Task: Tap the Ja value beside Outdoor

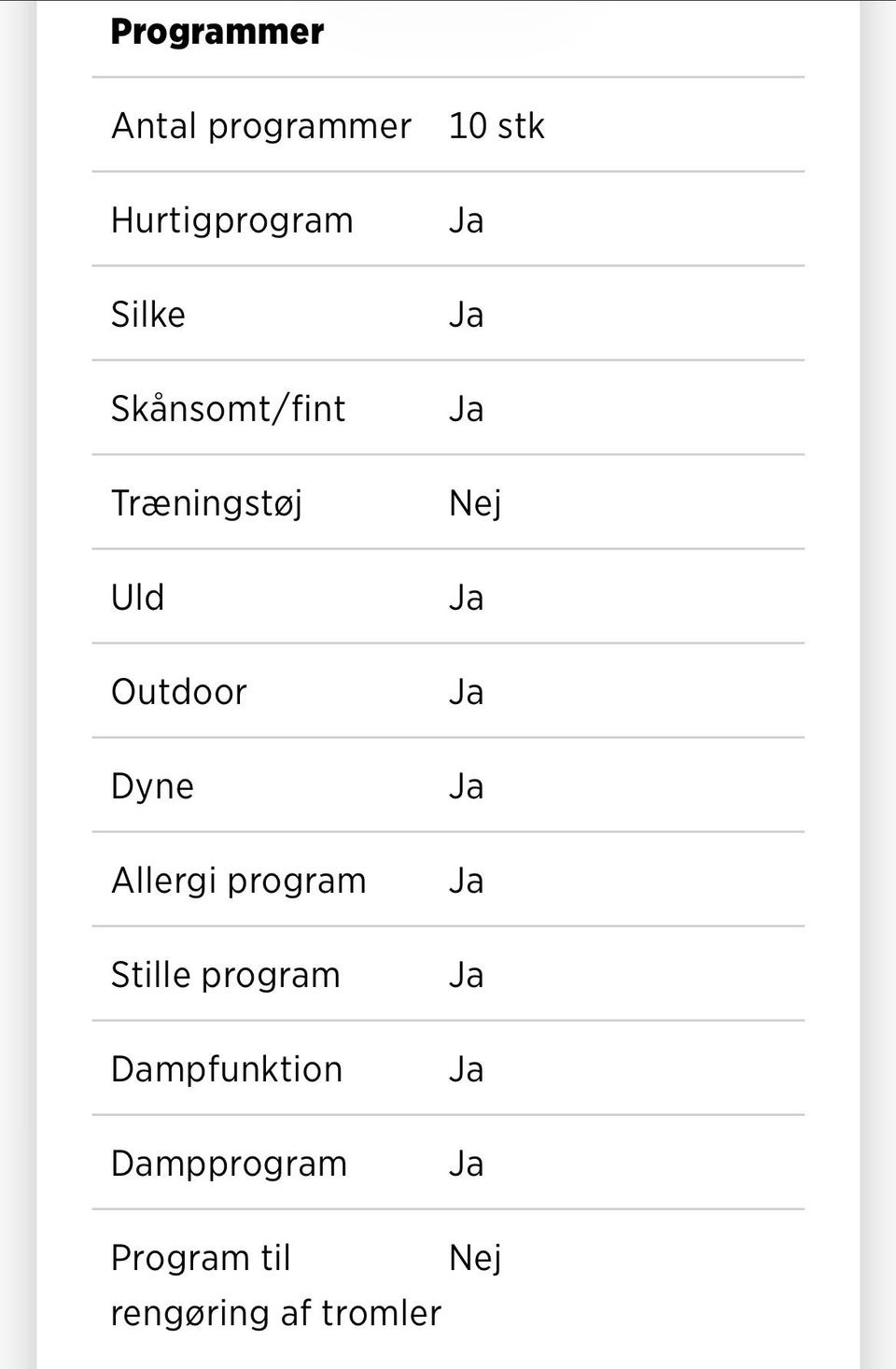Action: (466, 692)
